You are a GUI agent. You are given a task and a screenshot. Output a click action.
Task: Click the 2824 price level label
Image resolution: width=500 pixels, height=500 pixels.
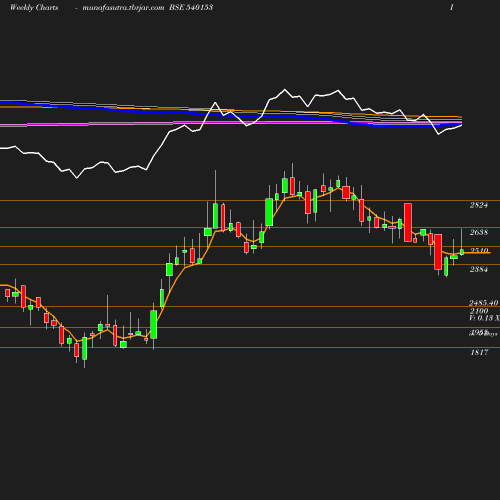(479, 205)
